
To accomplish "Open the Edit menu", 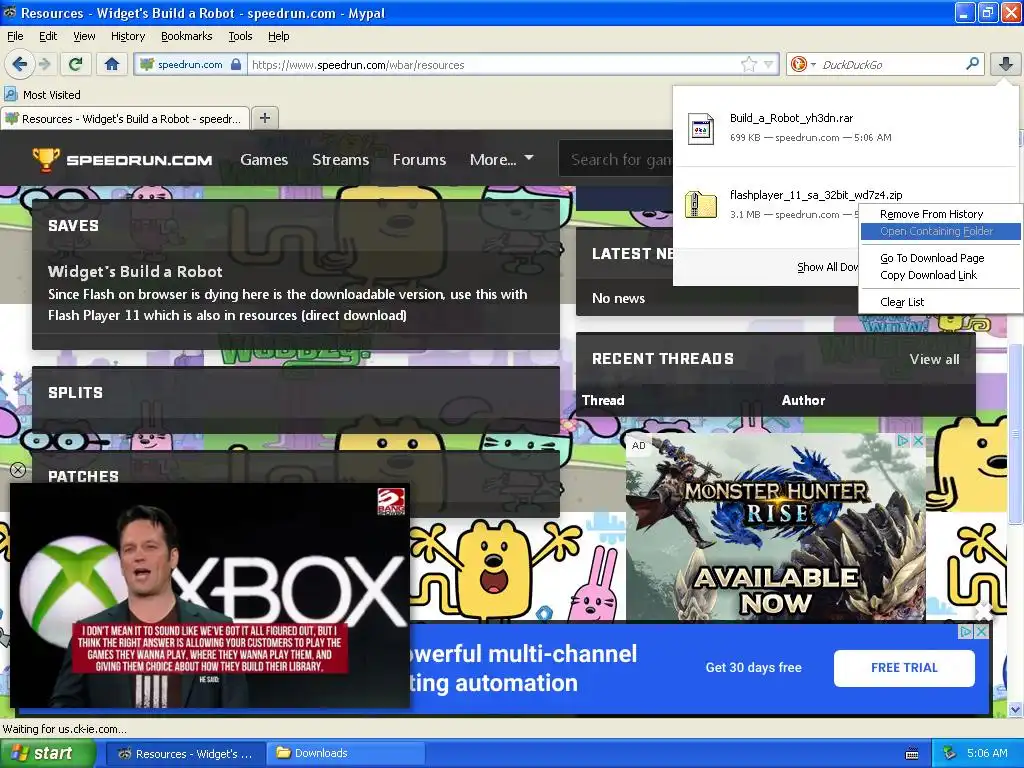I will (x=48, y=36).
